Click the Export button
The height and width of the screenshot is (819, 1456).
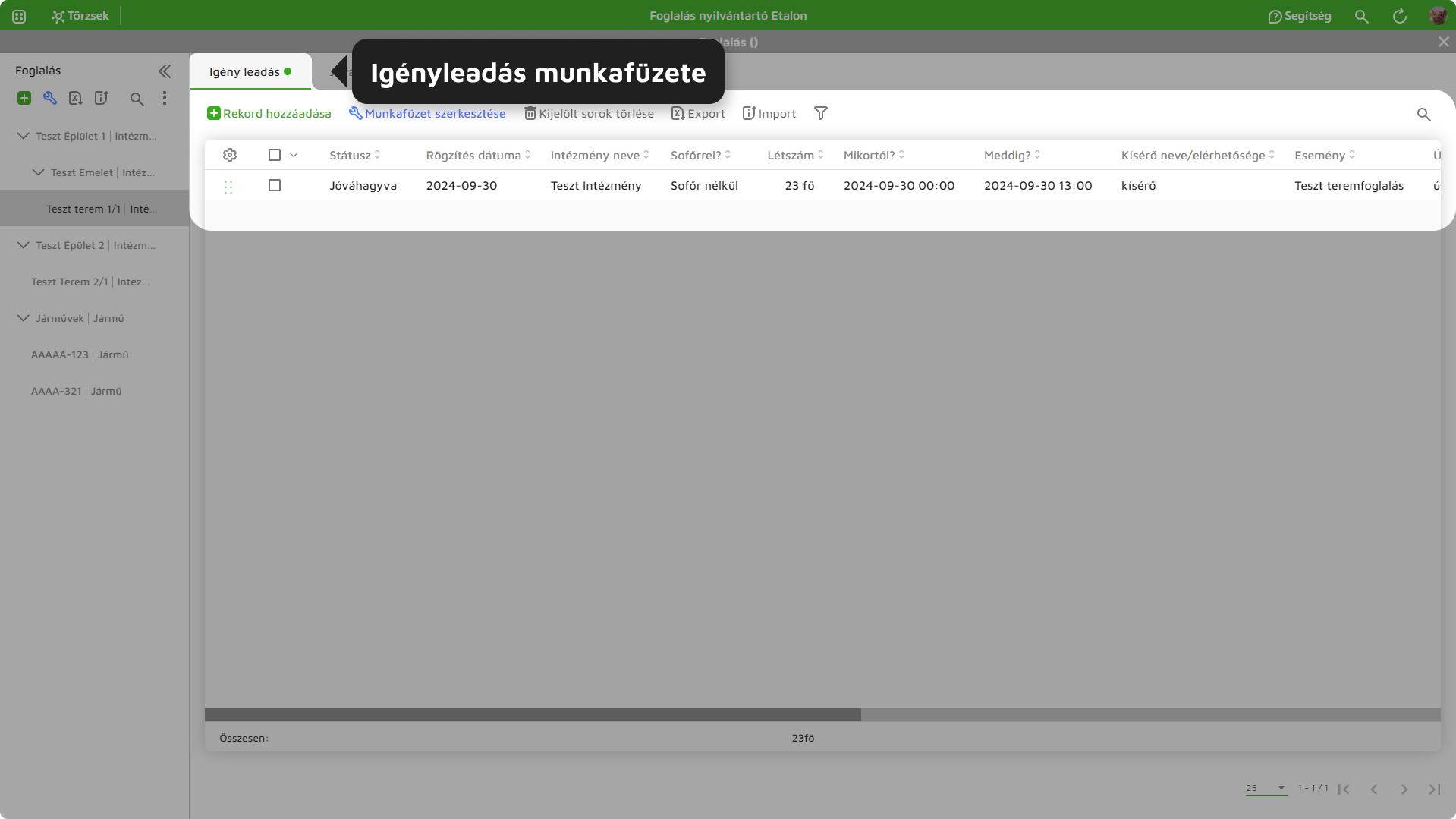click(698, 114)
